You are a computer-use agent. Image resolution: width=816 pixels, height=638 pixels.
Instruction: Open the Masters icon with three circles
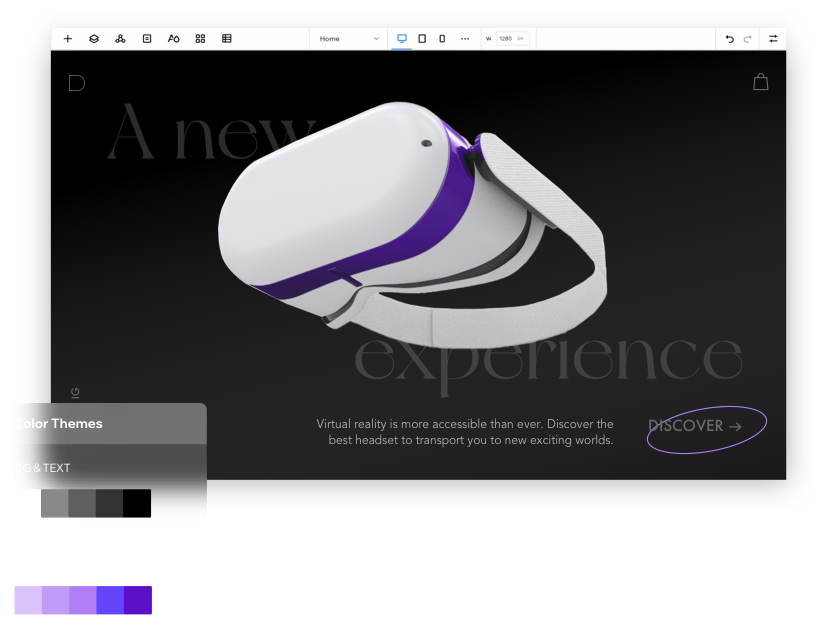tap(120, 39)
